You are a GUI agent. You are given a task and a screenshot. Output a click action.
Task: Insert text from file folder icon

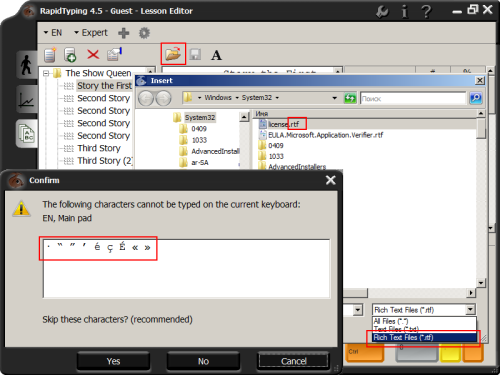point(173,54)
